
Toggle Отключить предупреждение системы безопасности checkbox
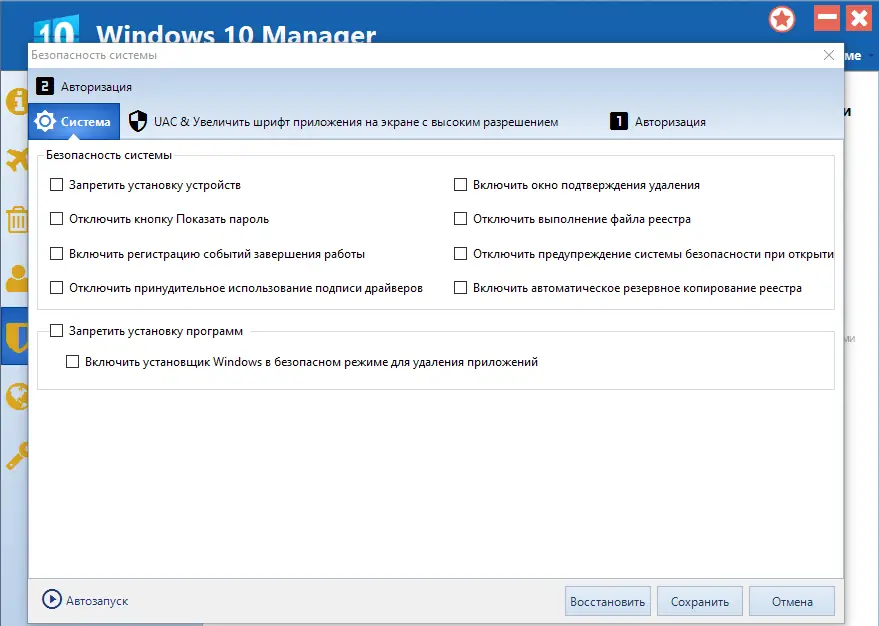tap(460, 254)
